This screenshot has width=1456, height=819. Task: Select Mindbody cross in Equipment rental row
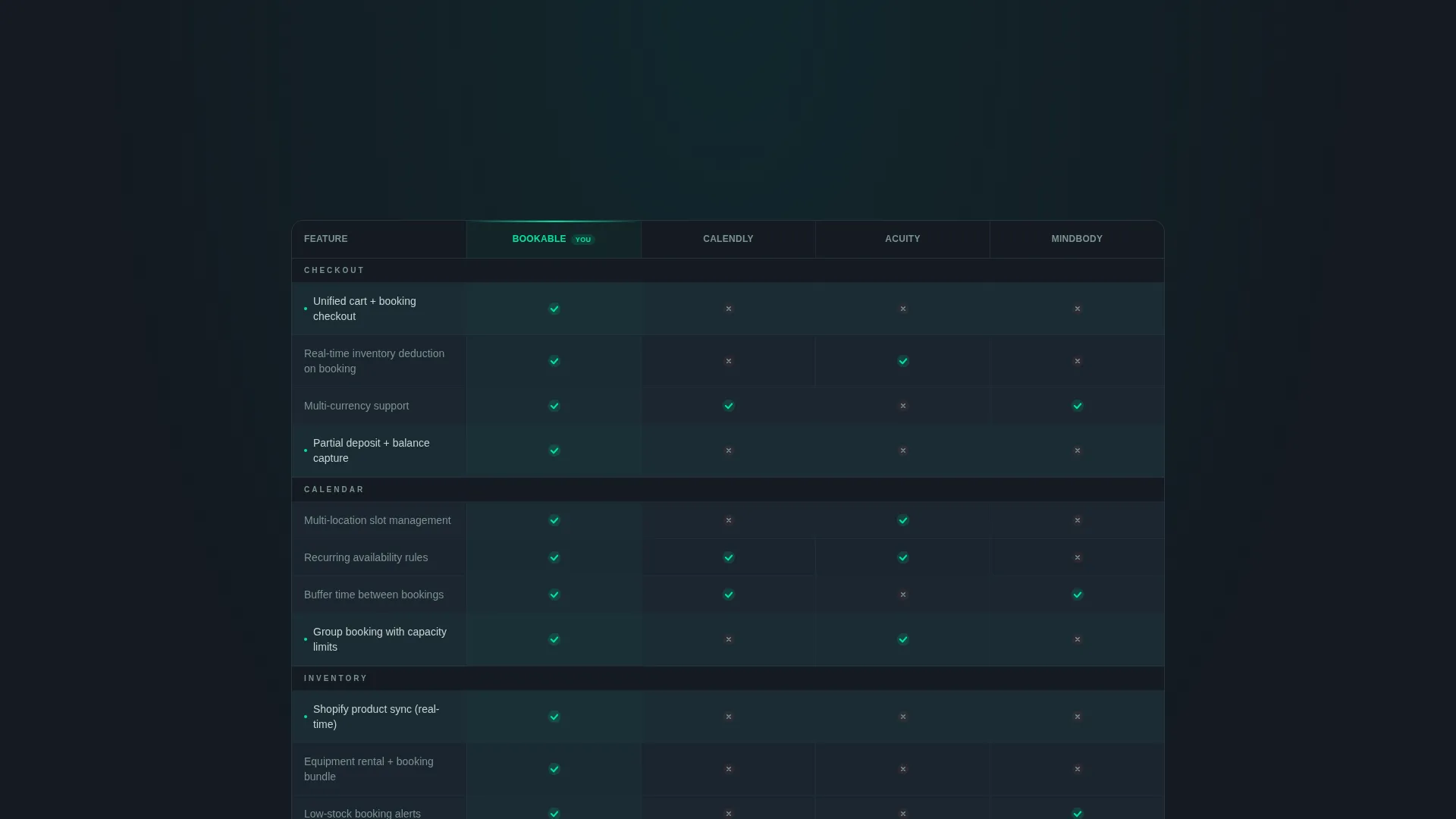1078,769
